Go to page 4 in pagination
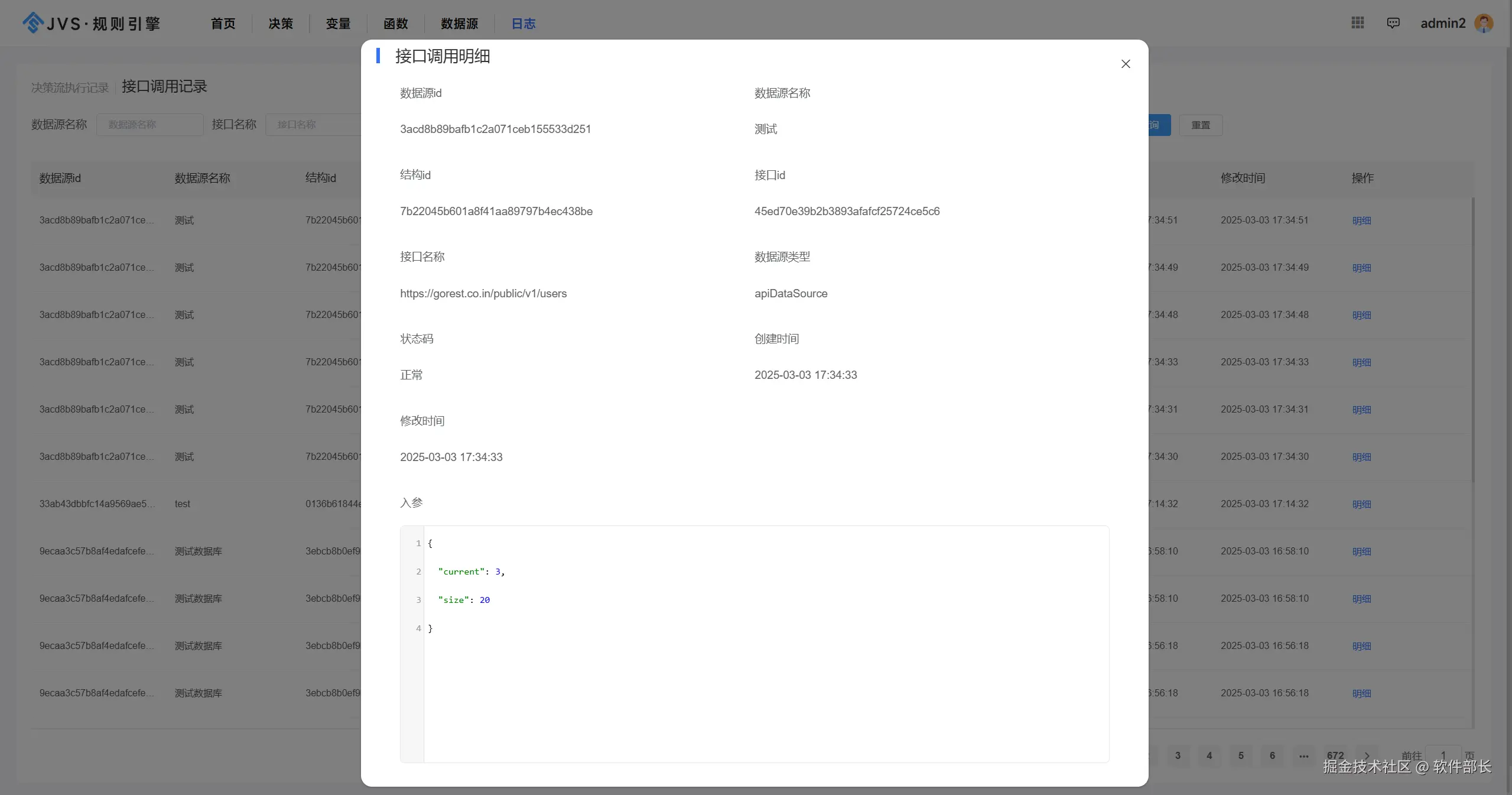Viewport: 1512px width, 795px height. click(1209, 755)
